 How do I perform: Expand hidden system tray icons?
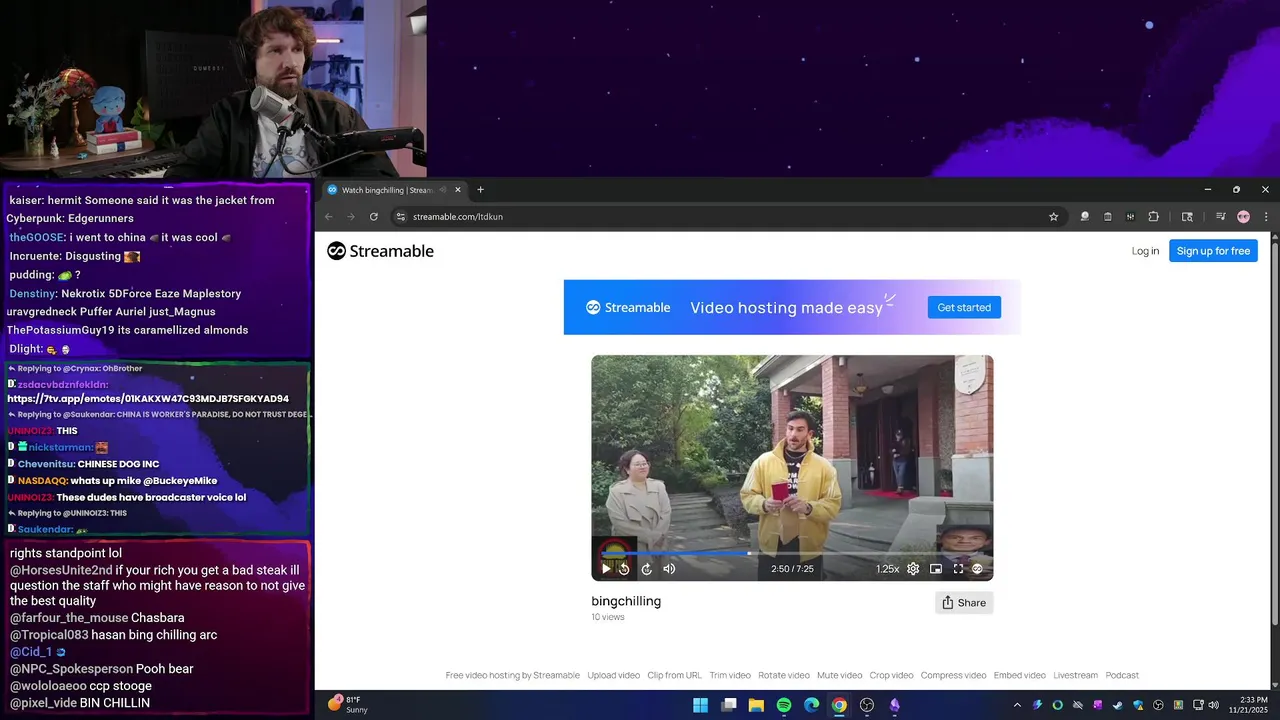coord(1017,705)
